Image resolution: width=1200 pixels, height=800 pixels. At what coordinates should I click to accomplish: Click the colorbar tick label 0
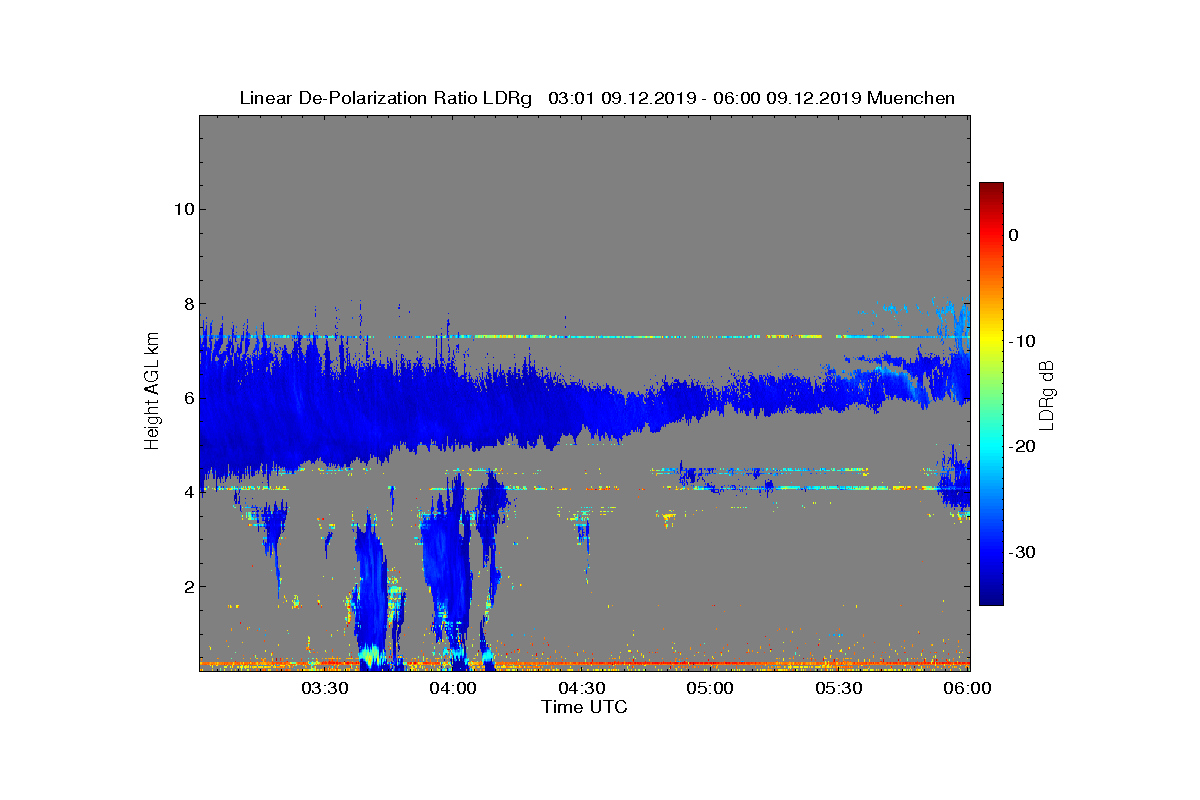1014,235
